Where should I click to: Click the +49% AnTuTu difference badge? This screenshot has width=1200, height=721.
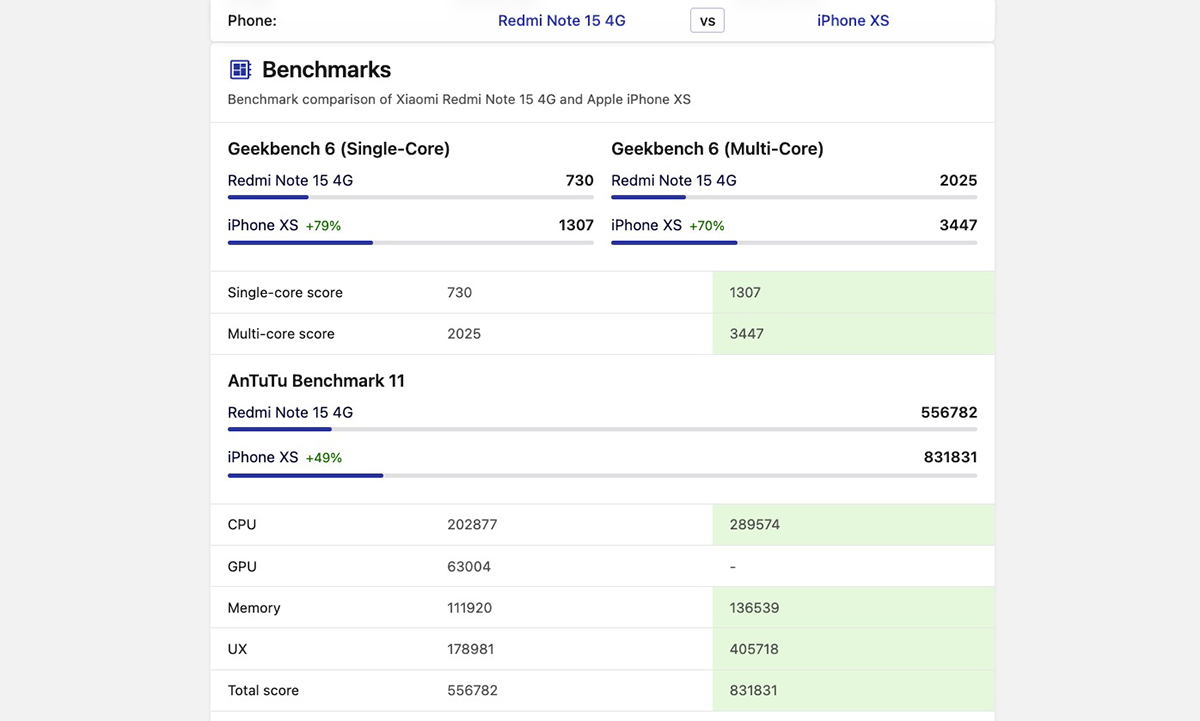tap(323, 458)
